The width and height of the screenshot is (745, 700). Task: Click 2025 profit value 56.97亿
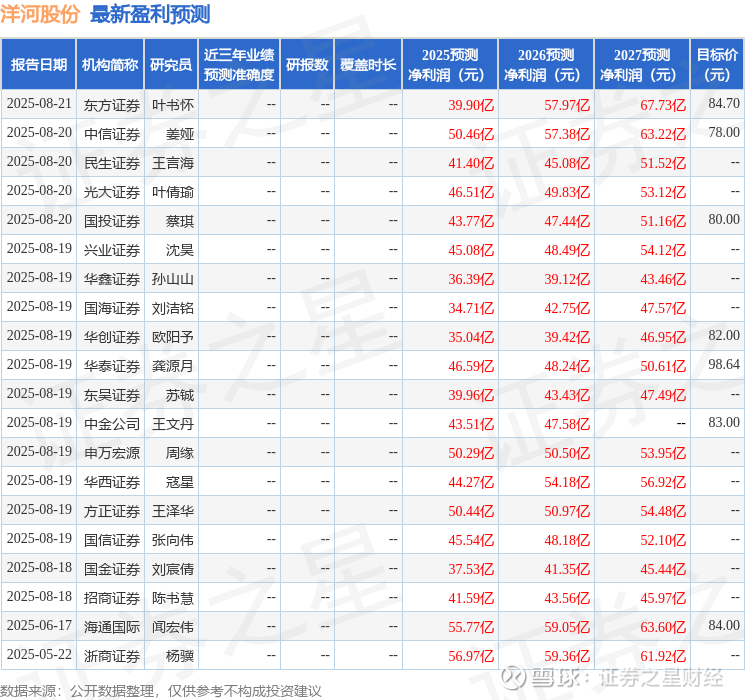[471, 656]
